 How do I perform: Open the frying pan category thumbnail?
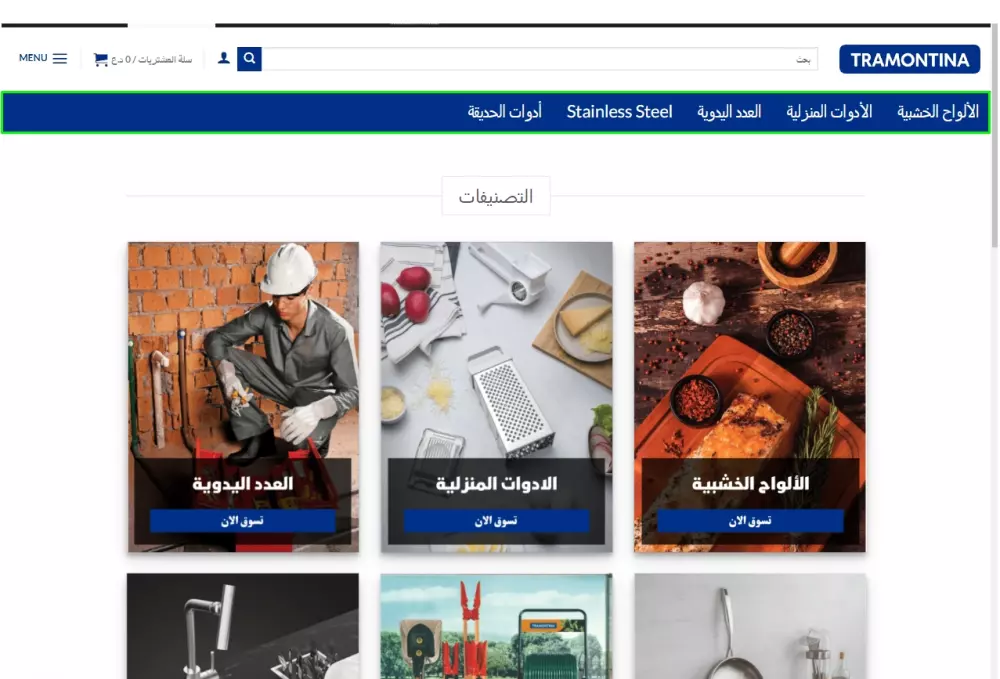(750, 626)
